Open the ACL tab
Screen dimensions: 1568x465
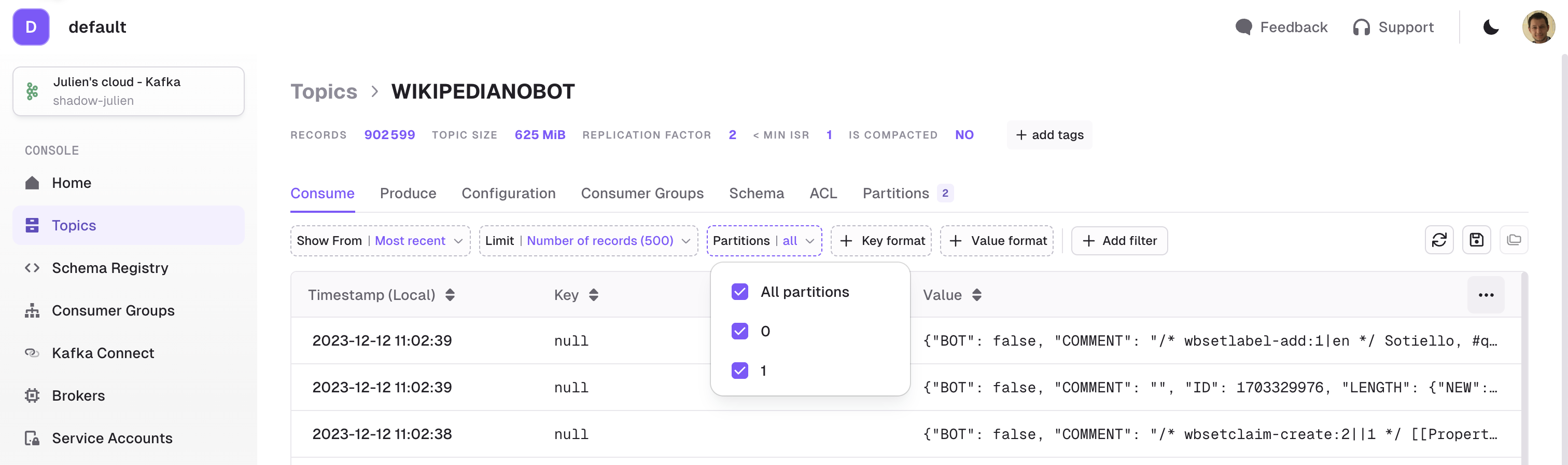823,193
